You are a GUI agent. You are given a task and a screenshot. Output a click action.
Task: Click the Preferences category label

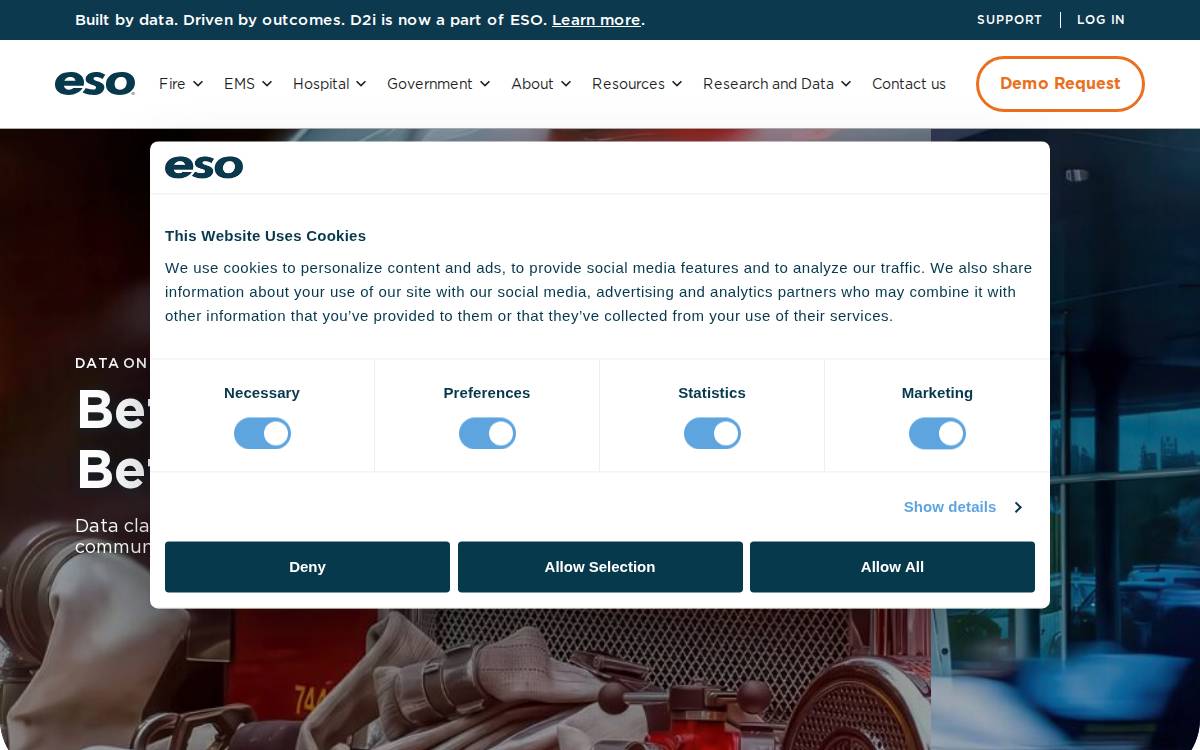click(x=487, y=393)
